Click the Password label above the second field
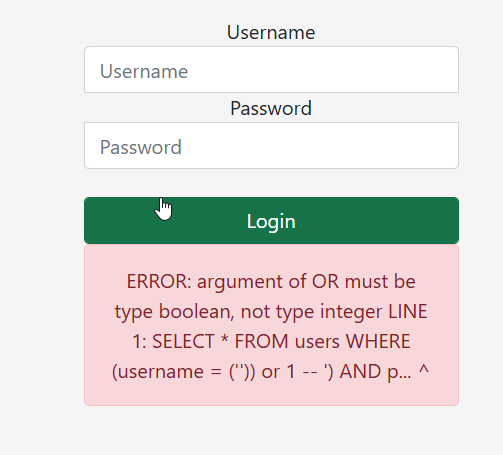This screenshot has width=503, height=455. pos(271,108)
